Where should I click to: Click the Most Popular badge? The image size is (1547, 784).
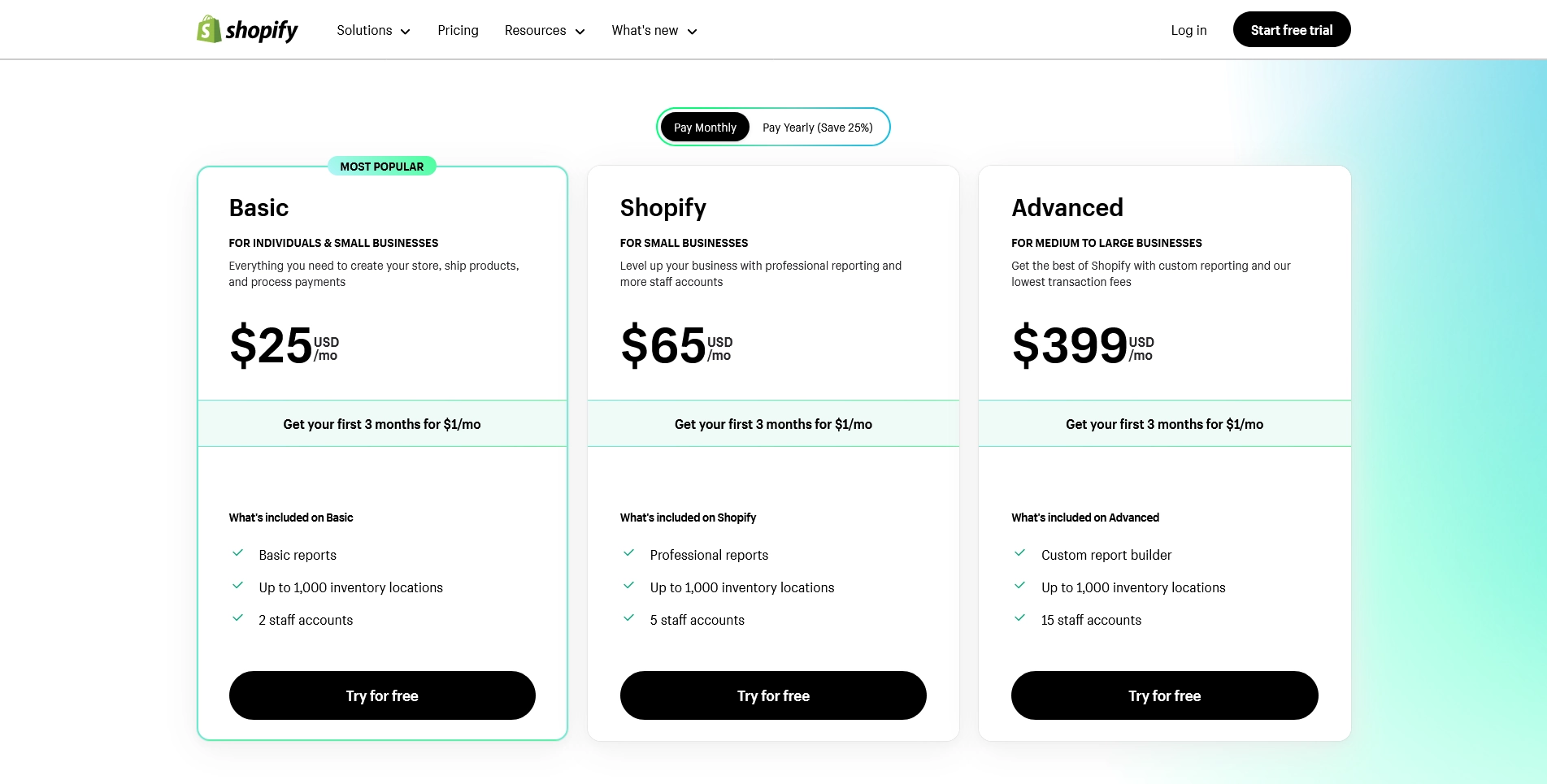coord(382,167)
